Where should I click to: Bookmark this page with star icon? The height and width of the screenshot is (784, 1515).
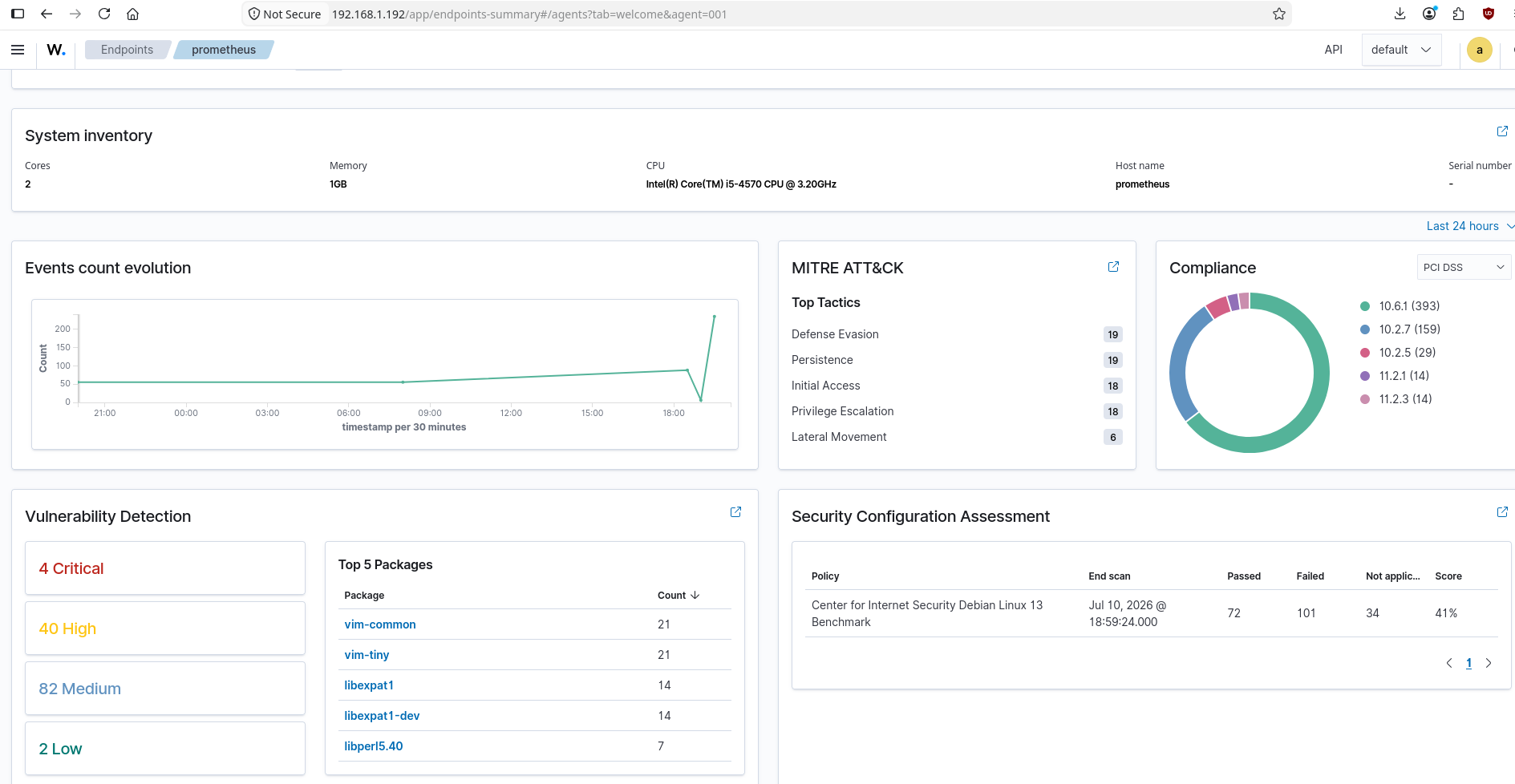pos(1279,14)
